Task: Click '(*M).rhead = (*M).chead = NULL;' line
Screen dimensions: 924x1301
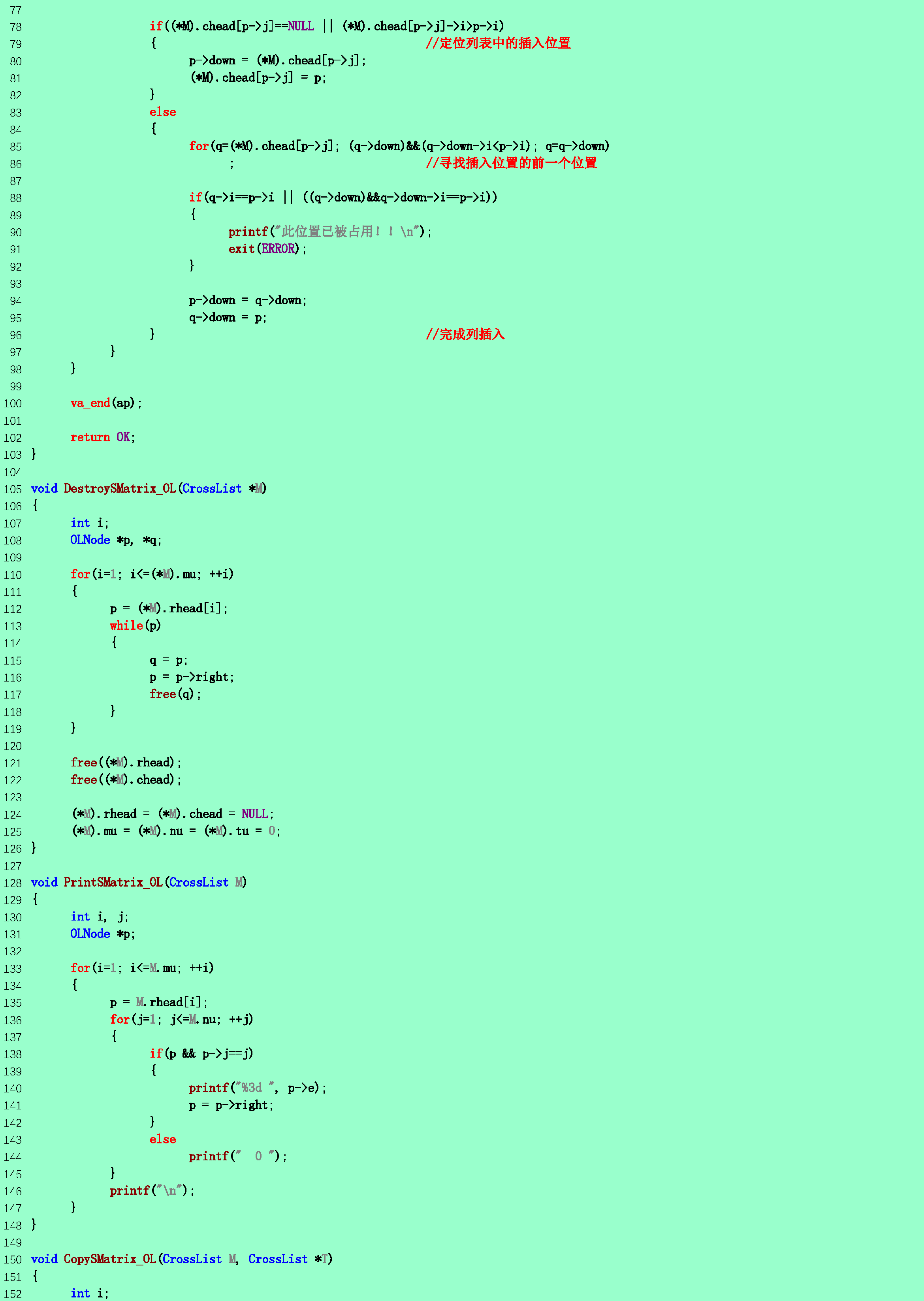Action: [172, 814]
